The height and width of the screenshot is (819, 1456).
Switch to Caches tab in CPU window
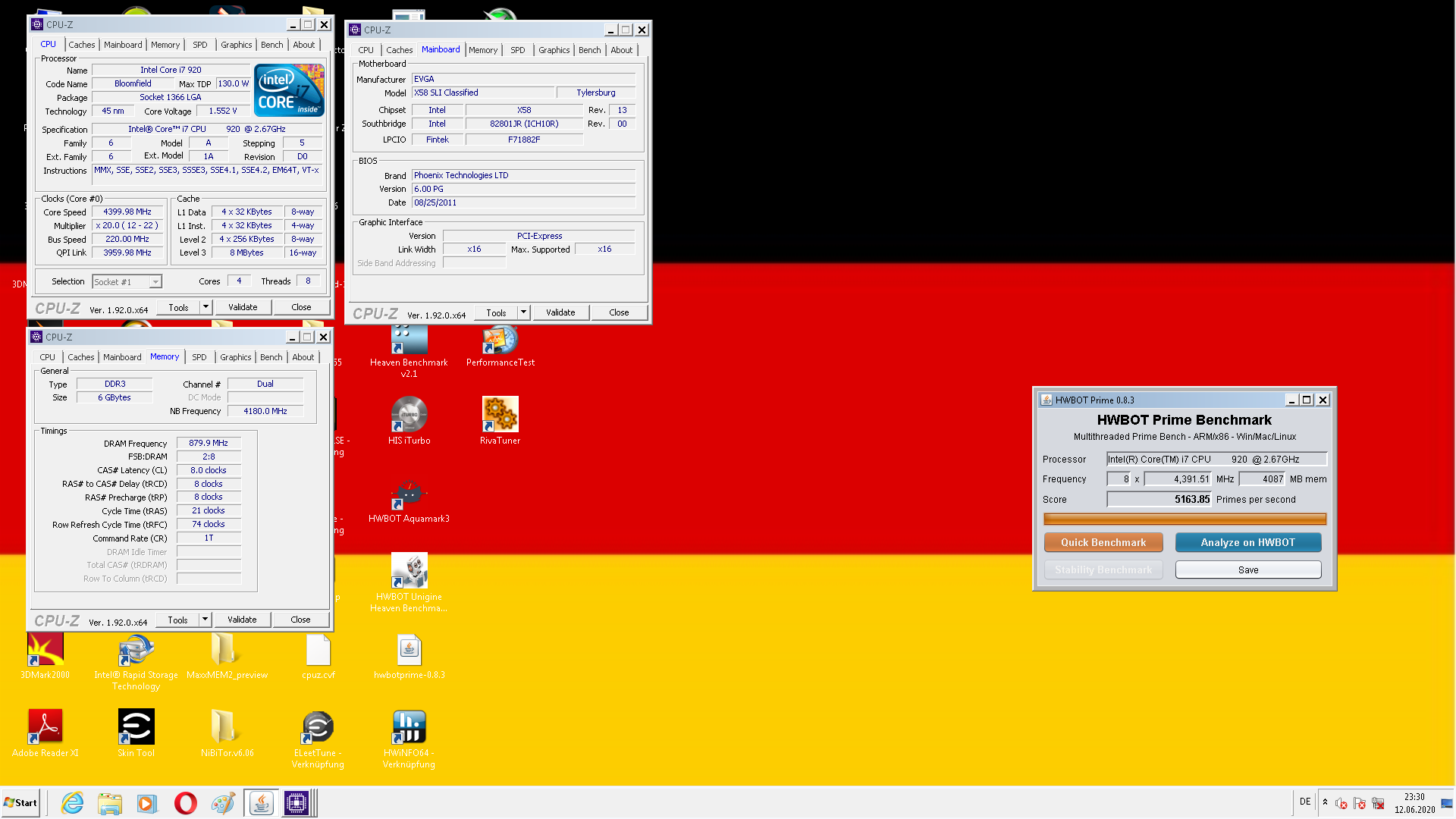click(82, 45)
